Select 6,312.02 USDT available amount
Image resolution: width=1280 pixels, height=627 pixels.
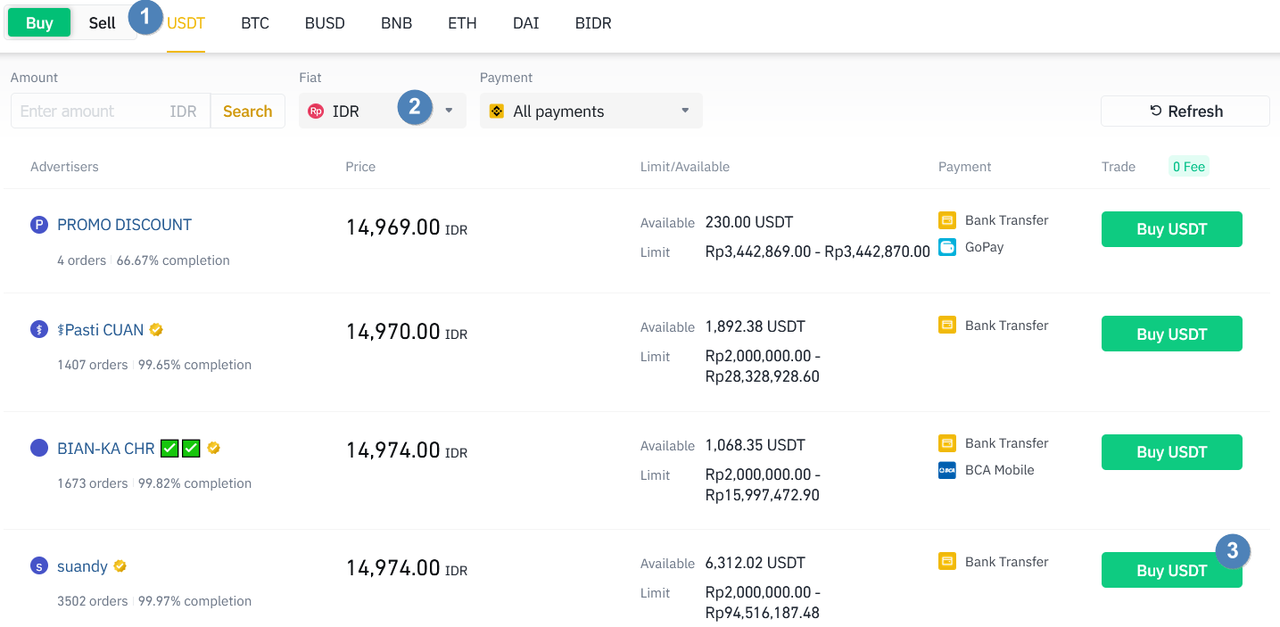coord(755,563)
